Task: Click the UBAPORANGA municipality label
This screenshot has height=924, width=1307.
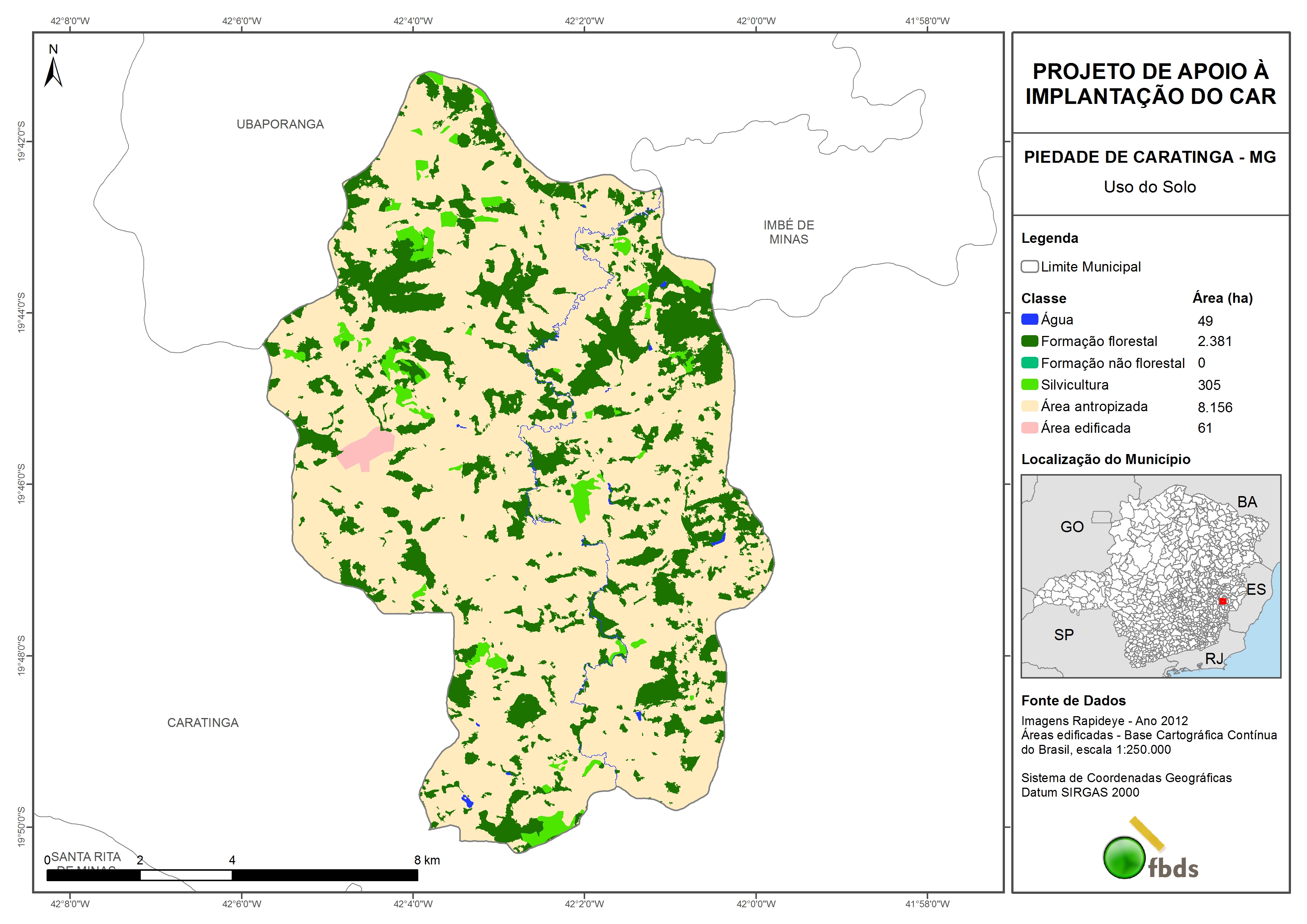Action: [280, 124]
